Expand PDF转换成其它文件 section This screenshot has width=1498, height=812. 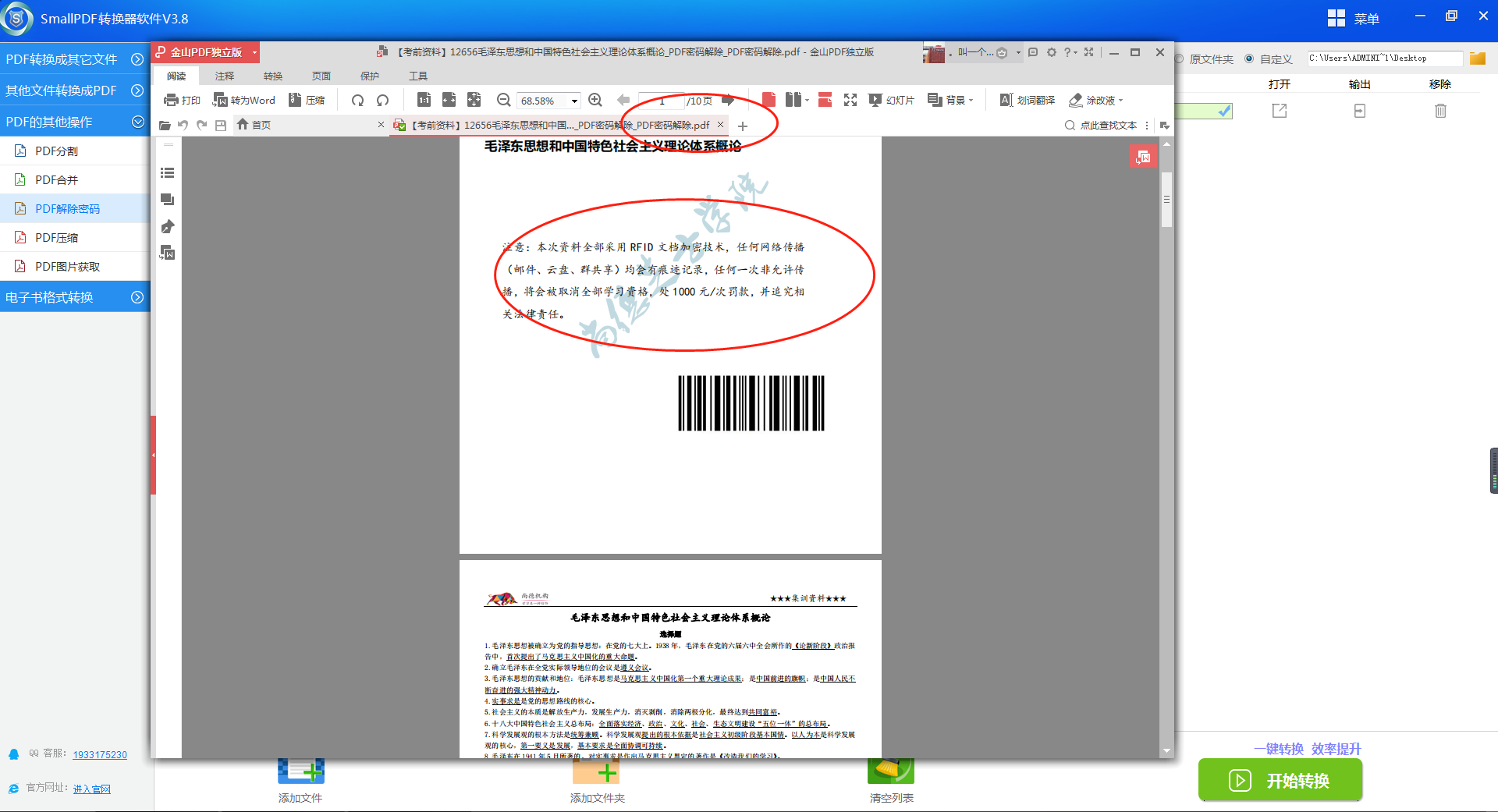click(x=75, y=59)
